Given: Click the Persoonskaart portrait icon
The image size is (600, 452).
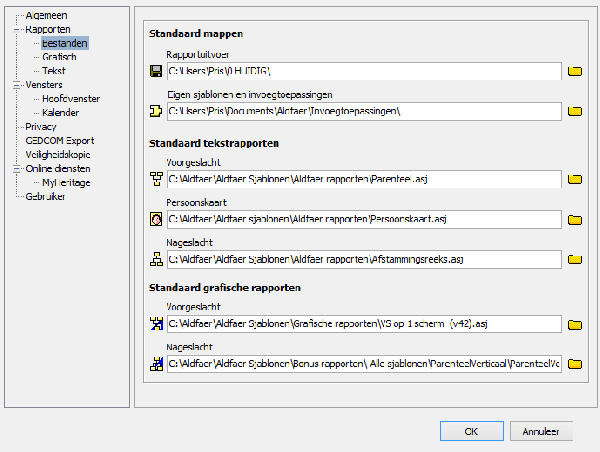Looking at the screenshot, I should [155, 219].
